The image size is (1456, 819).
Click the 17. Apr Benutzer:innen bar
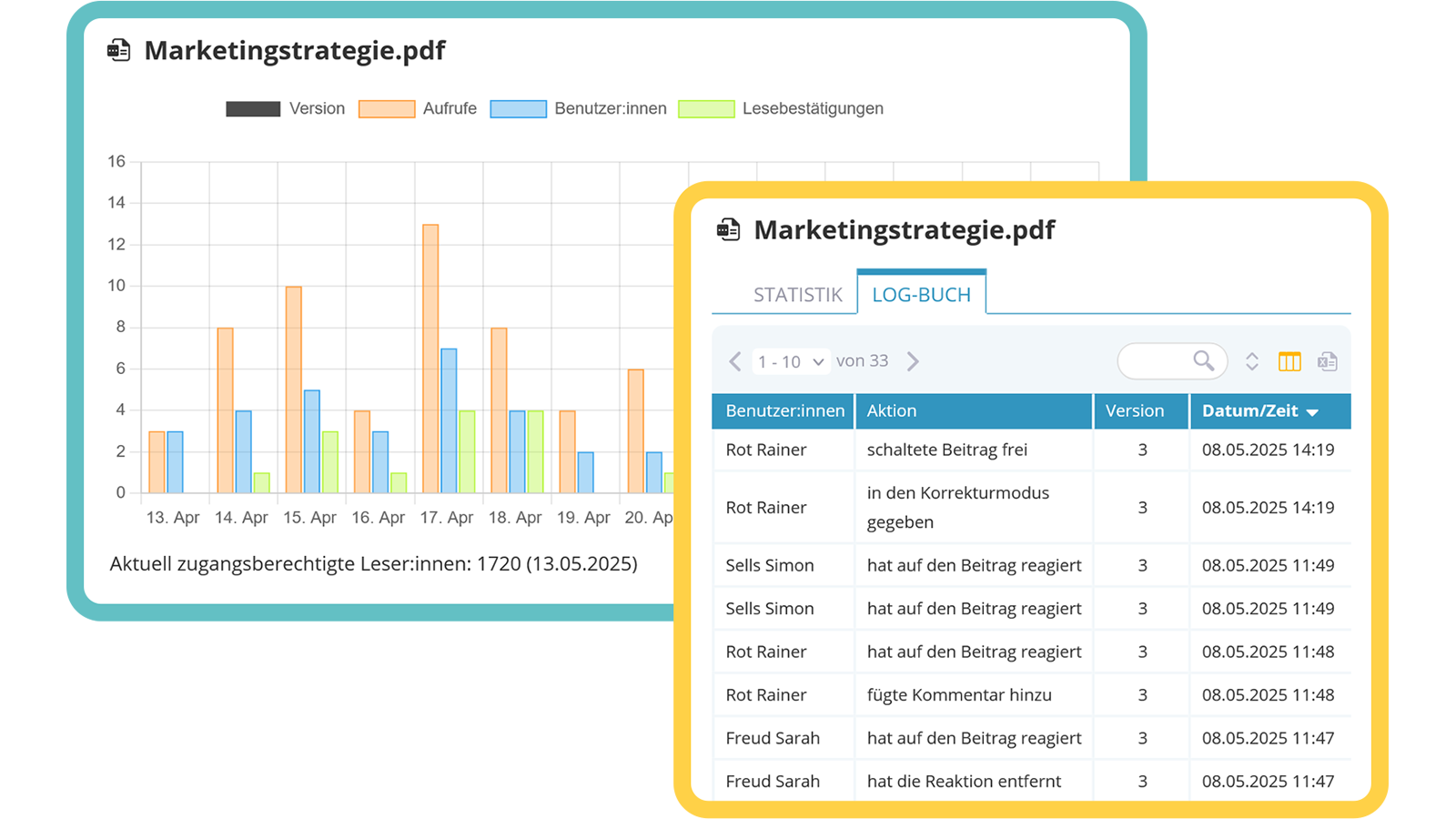coord(449,420)
